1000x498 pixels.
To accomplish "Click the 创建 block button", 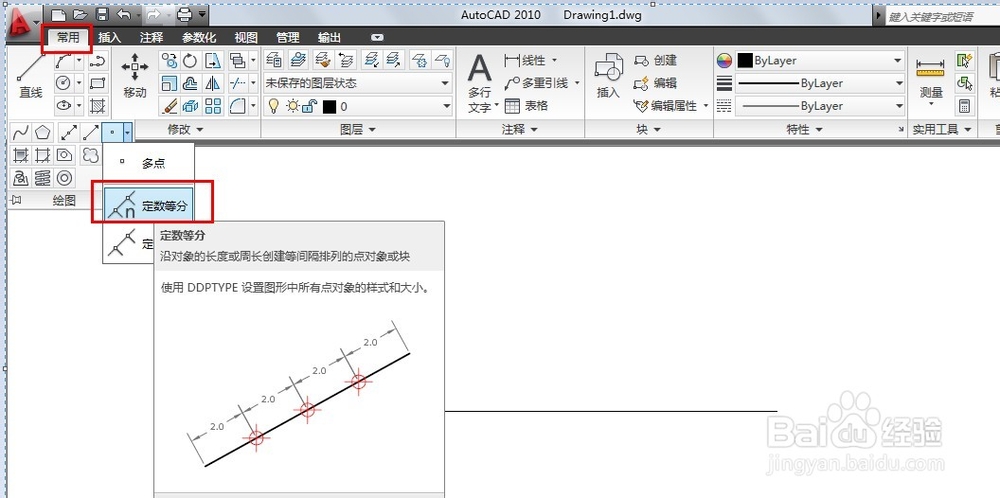I will point(655,61).
